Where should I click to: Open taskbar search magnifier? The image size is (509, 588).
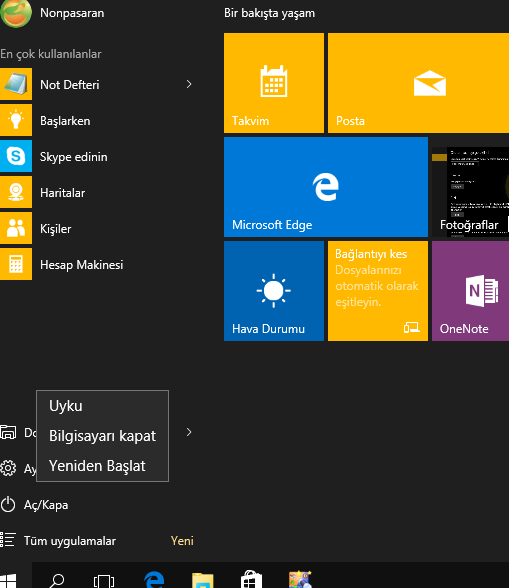[57, 580]
